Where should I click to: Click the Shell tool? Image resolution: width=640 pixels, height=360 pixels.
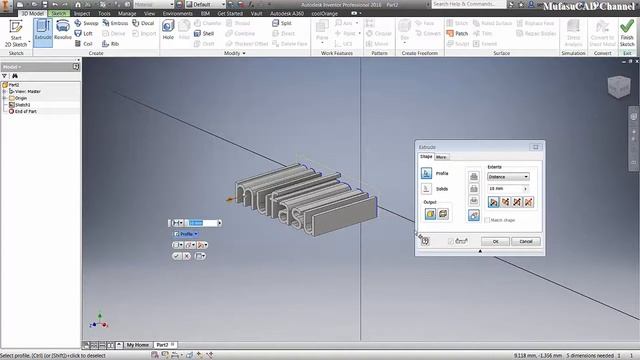click(x=204, y=33)
